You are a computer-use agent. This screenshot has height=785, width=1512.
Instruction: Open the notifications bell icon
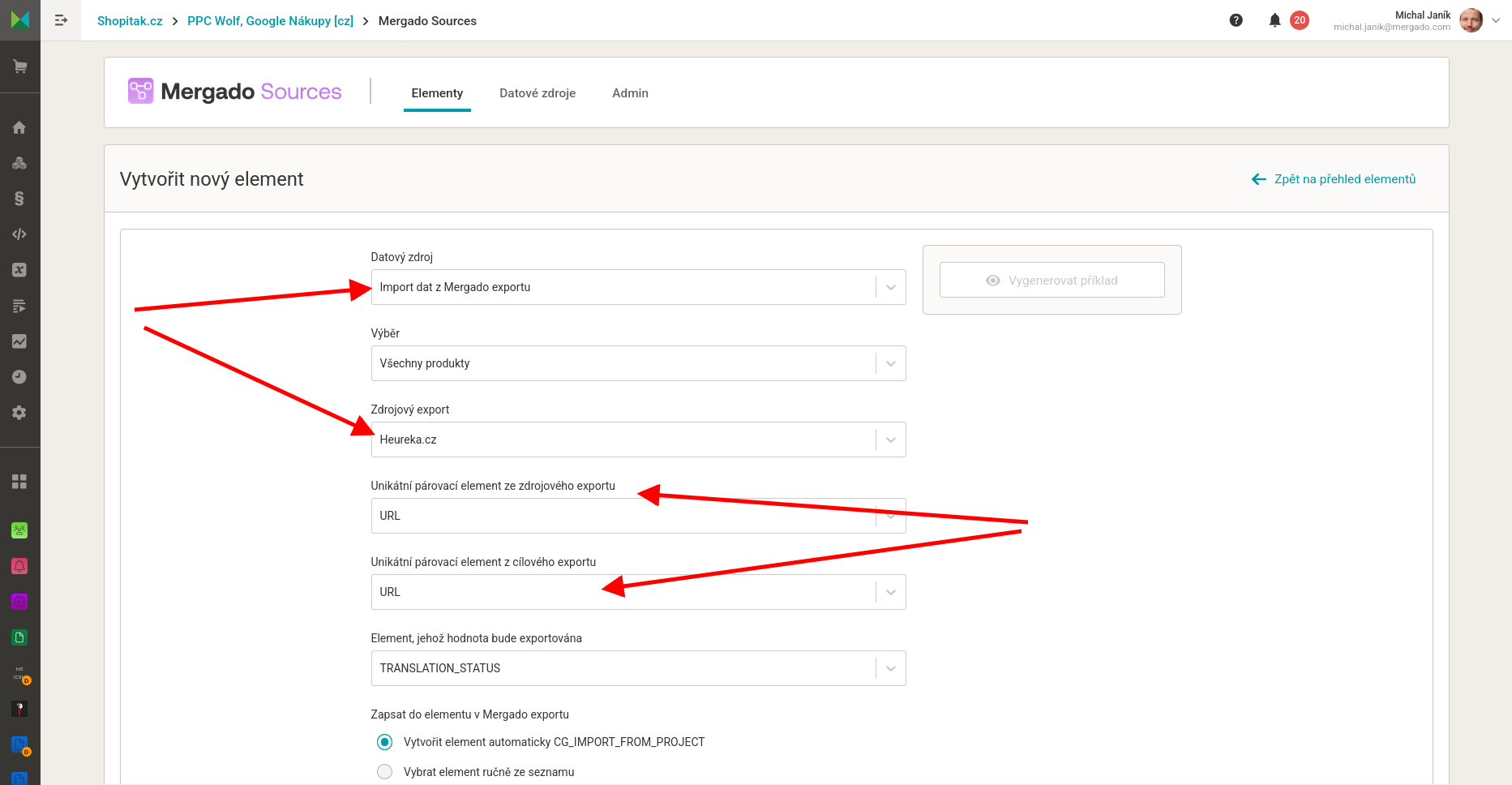(1274, 20)
